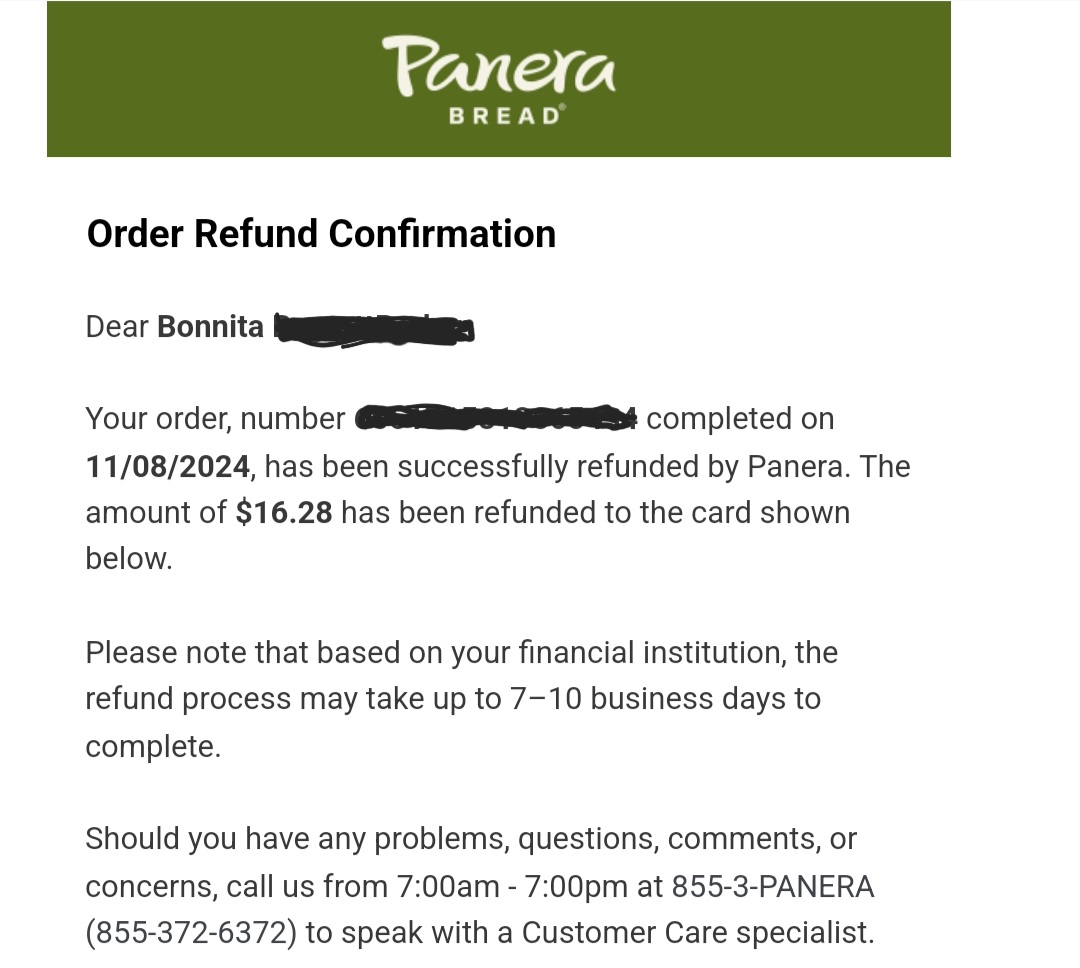
Task: Click the BREAD wordmark under the logo
Action: (505, 116)
